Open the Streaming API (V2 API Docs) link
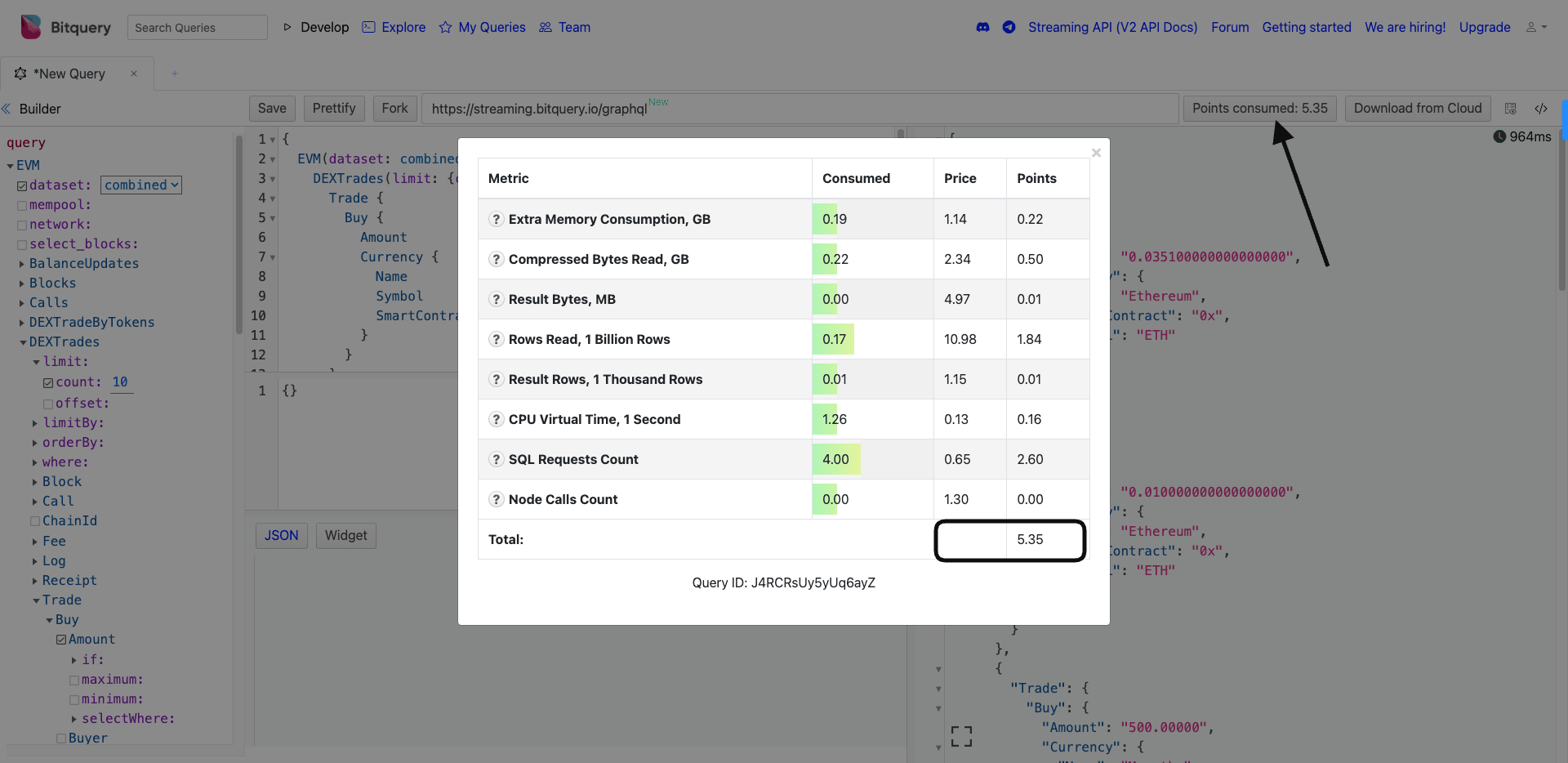The width and height of the screenshot is (1568, 763). pos(1112,27)
